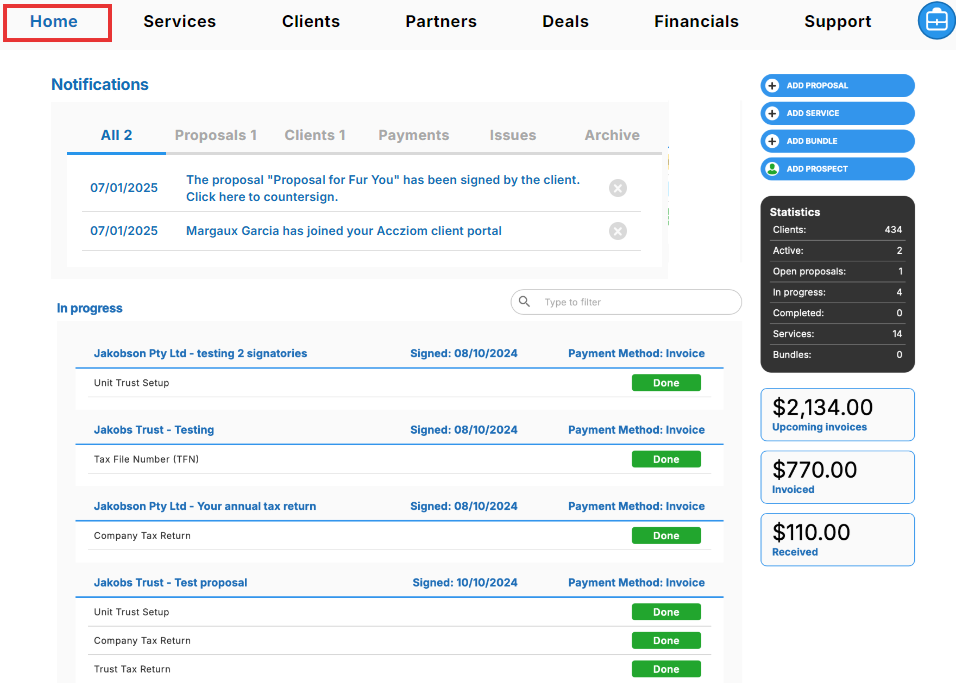Open Jakobson Pty Ltd testing 2 signatories
The height and width of the screenshot is (683, 956).
coord(201,353)
